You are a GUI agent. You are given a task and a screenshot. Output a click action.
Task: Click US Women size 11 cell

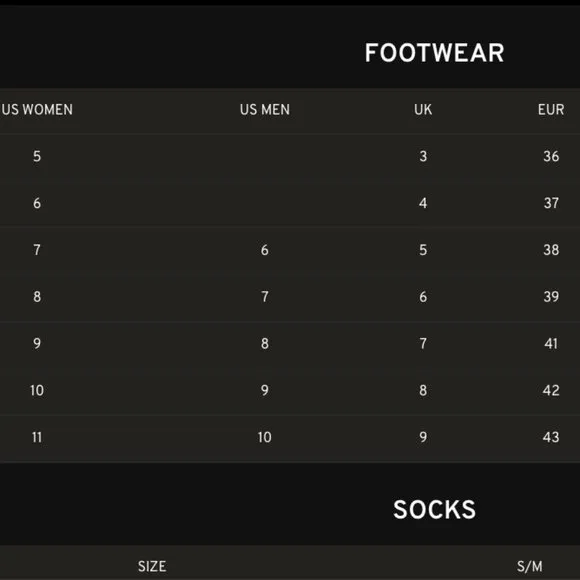37,437
